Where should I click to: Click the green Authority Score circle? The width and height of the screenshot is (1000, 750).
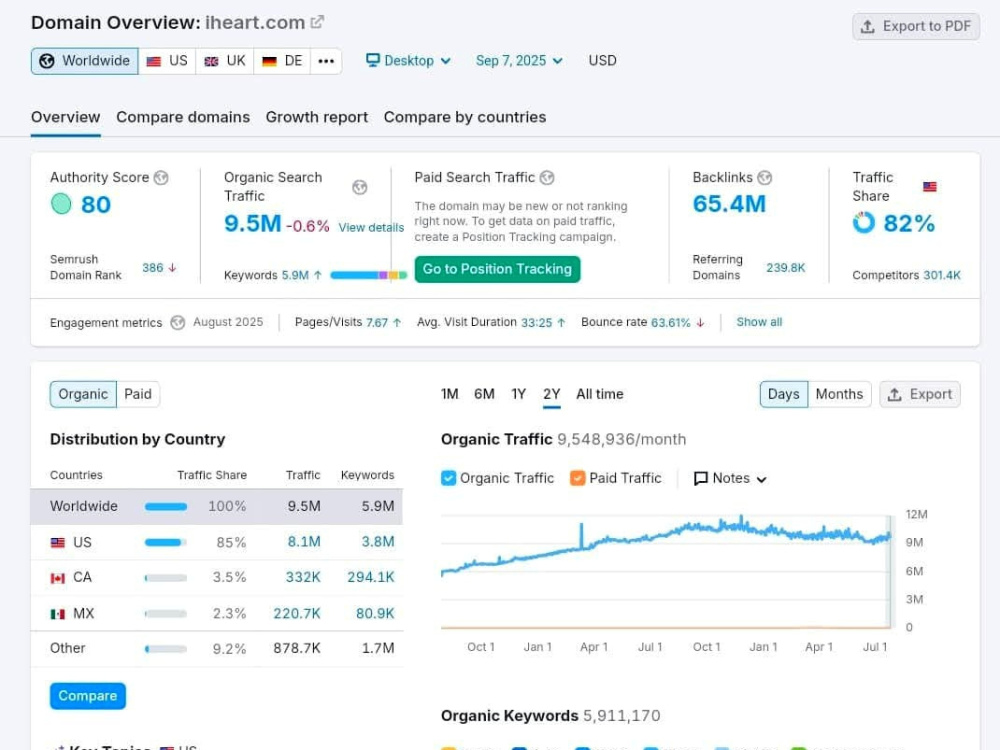click(61, 204)
